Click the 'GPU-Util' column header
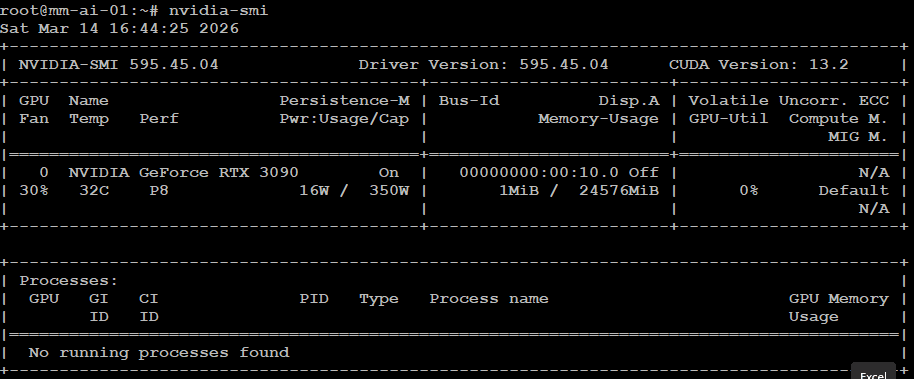Image resolution: width=914 pixels, height=379 pixels. point(729,119)
